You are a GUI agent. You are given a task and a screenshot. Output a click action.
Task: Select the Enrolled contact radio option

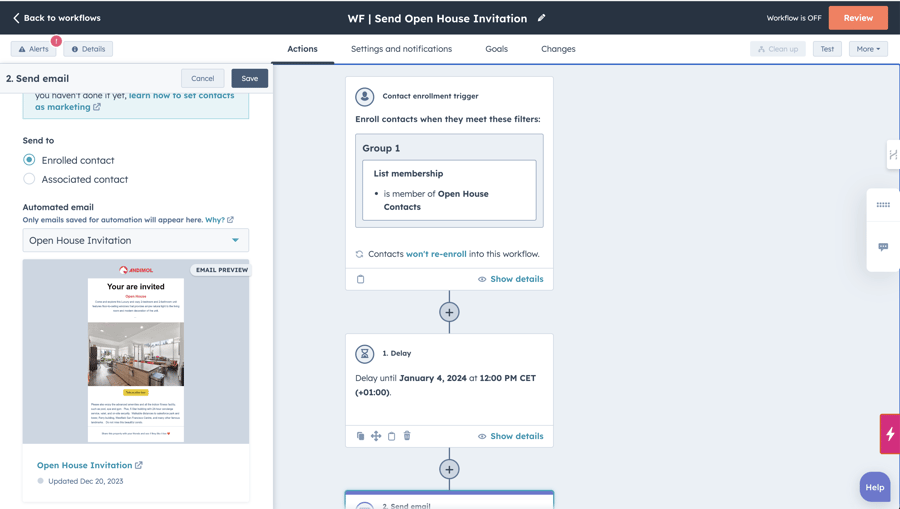(x=29, y=160)
